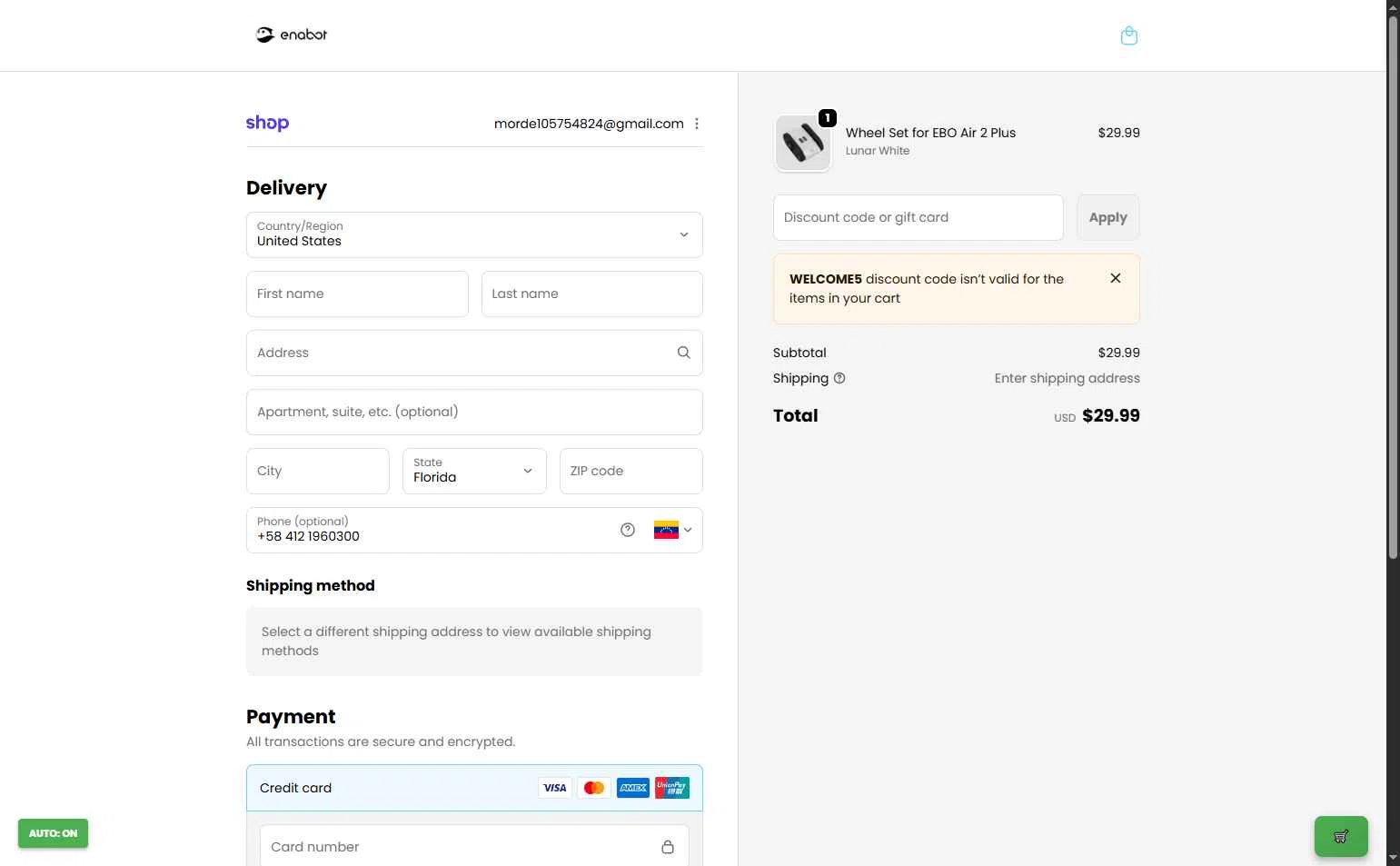Viewport: 1400px width, 866px height.
Task: Click the Card number field
Action: 474,847
